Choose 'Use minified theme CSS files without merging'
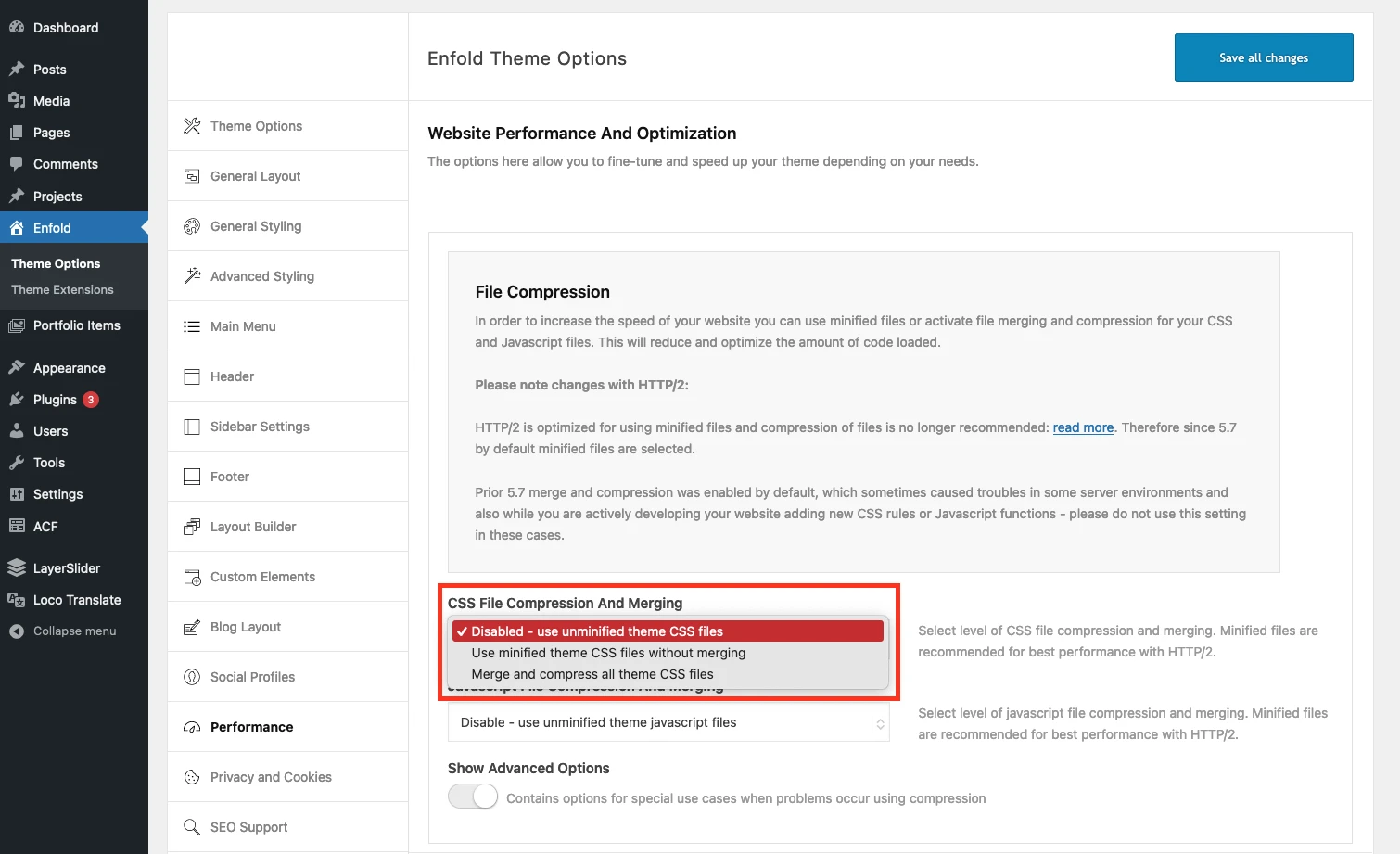The height and width of the screenshot is (854, 1400). point(608,653)
